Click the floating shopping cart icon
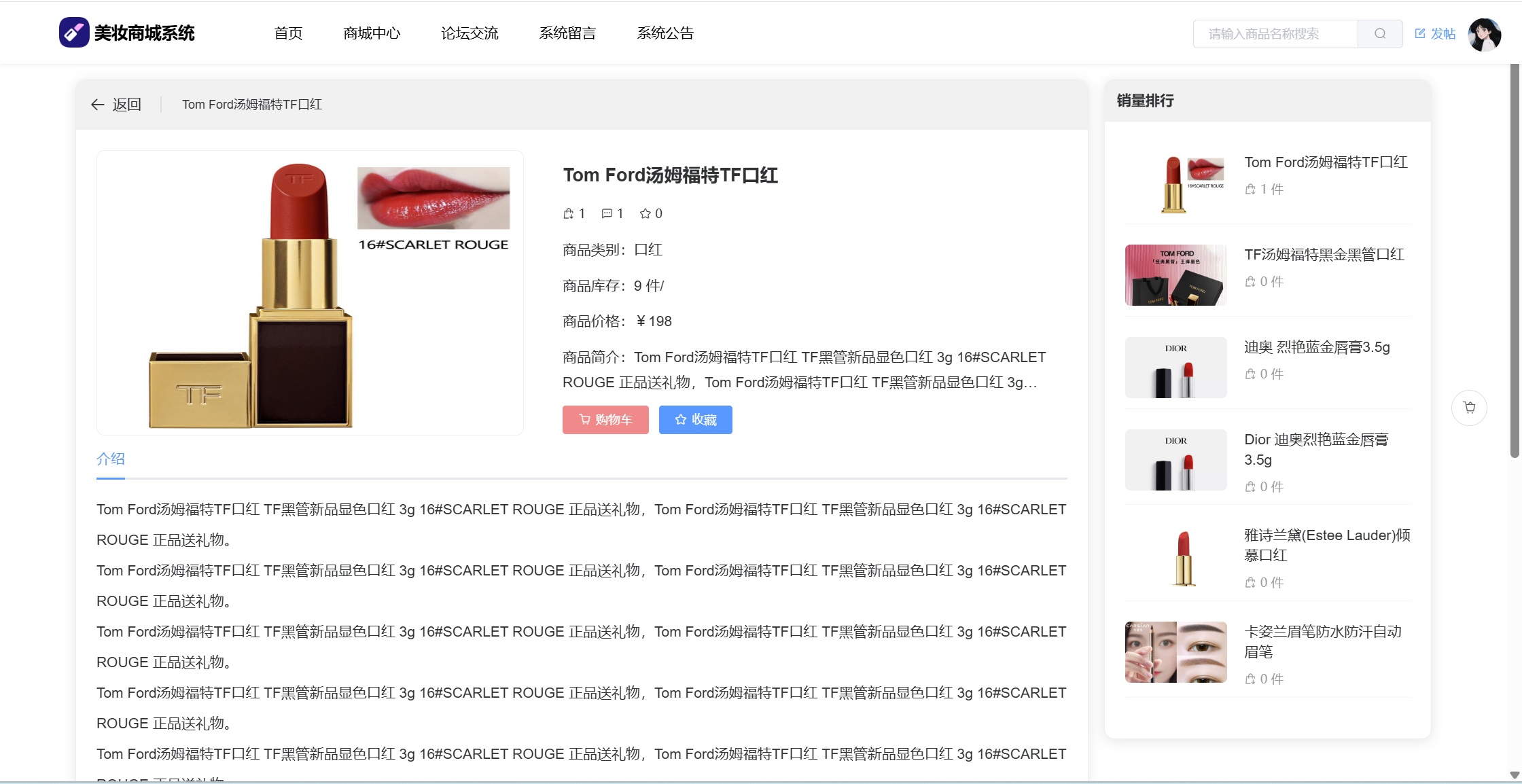 pos(1469,408)
